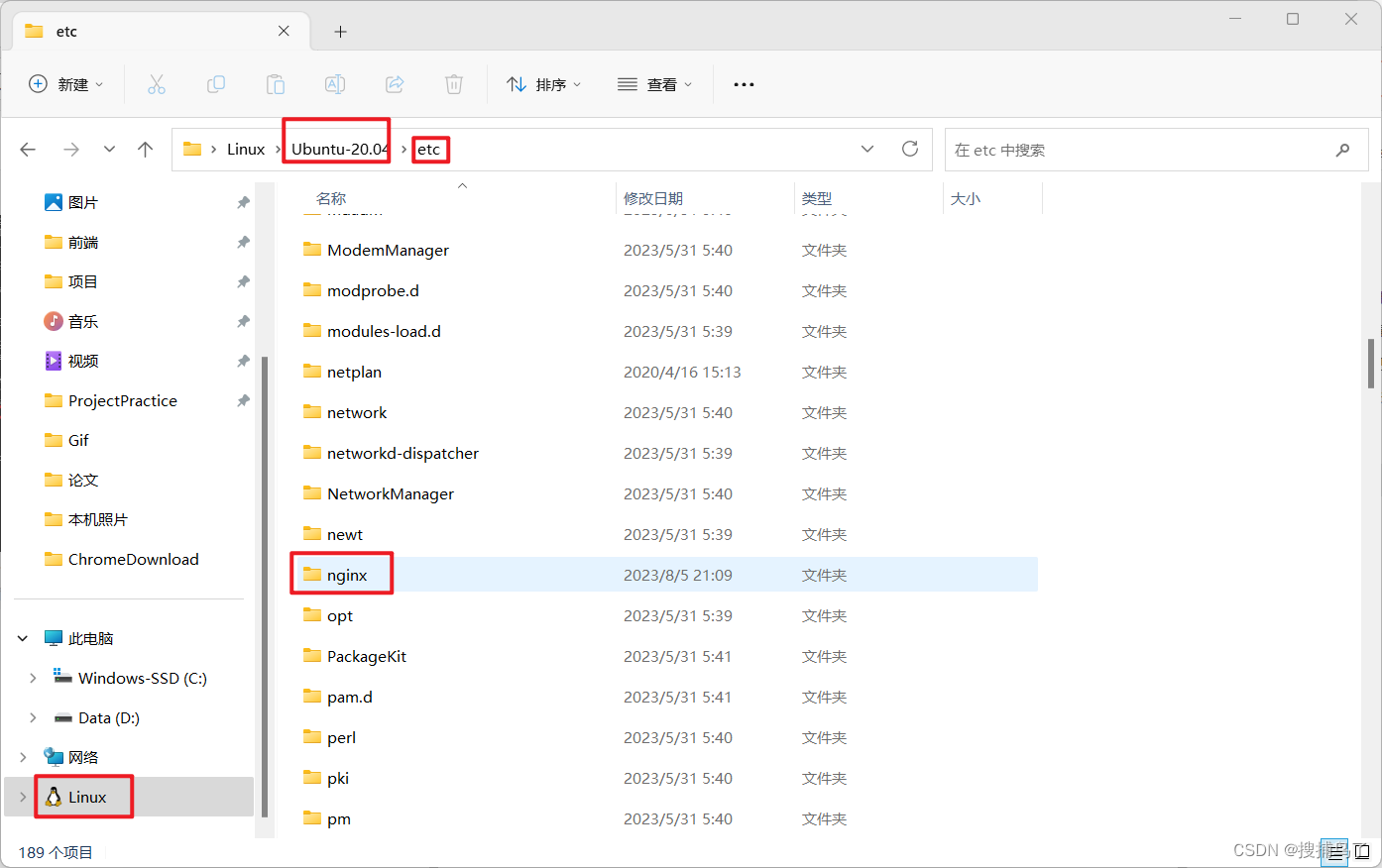Screen dimensions: 1382x868
Task: Refresh the current folder view
Action: 910,149
